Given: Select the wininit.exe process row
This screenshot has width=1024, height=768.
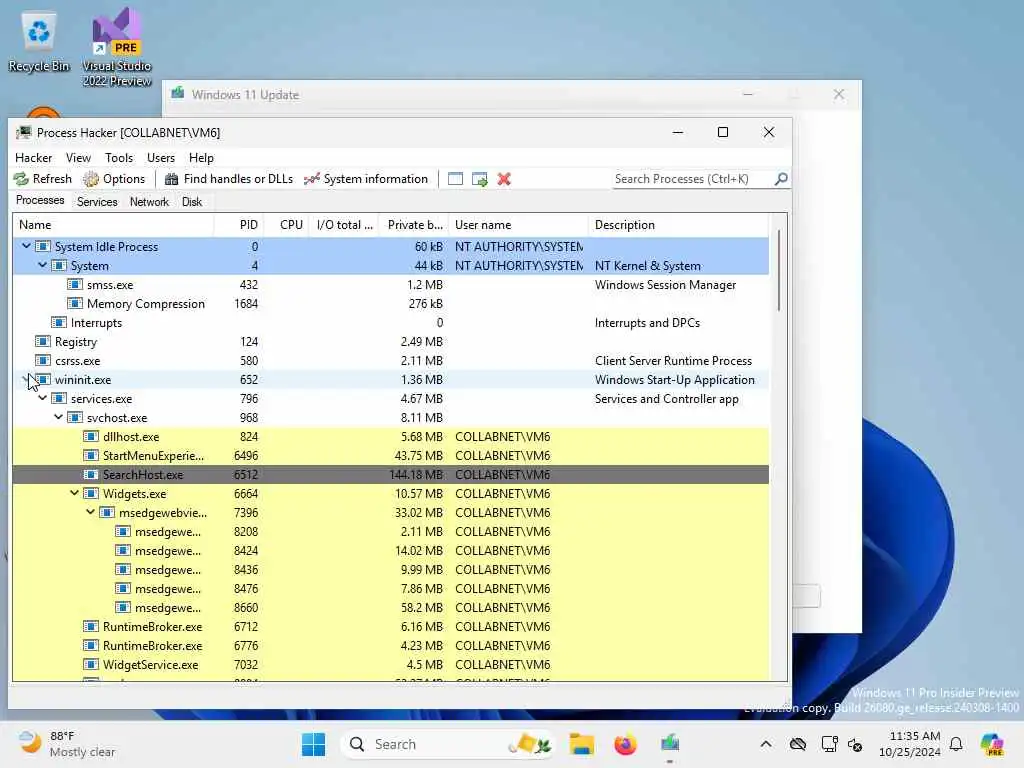Looking at the screenshot, I should coord(391,379).
